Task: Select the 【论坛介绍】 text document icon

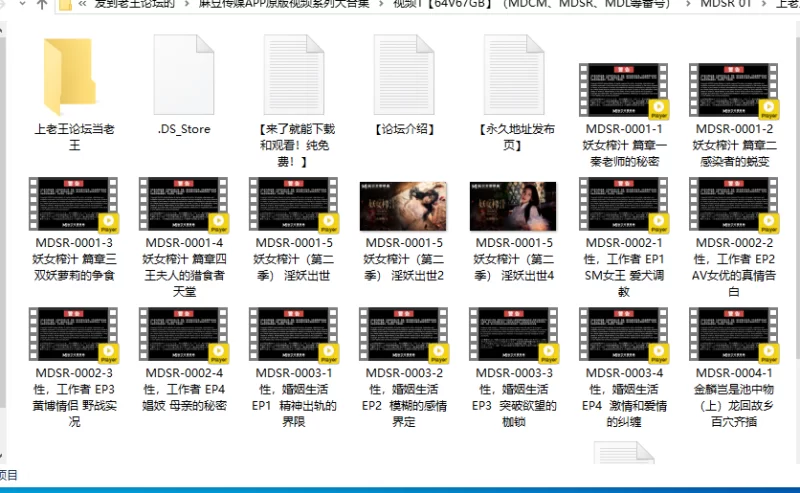Action: click(404, 75)
